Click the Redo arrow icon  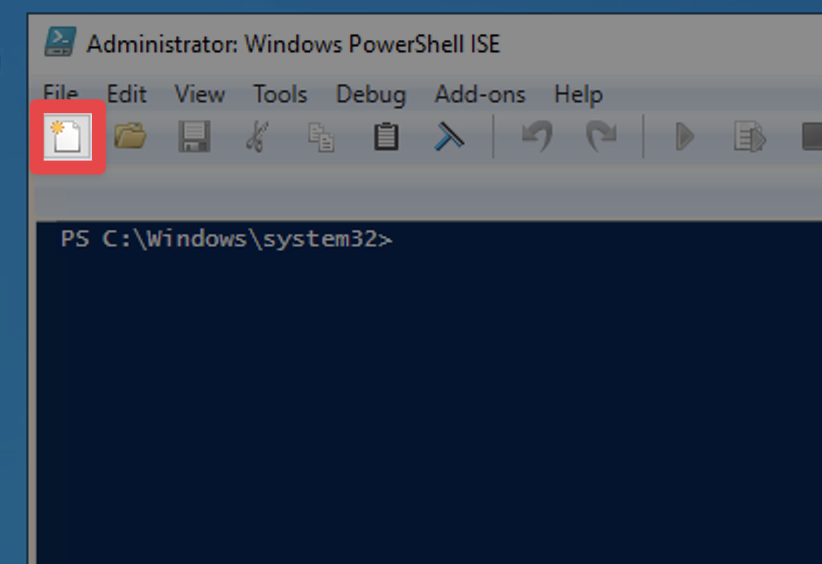click(x=601, y=137)
